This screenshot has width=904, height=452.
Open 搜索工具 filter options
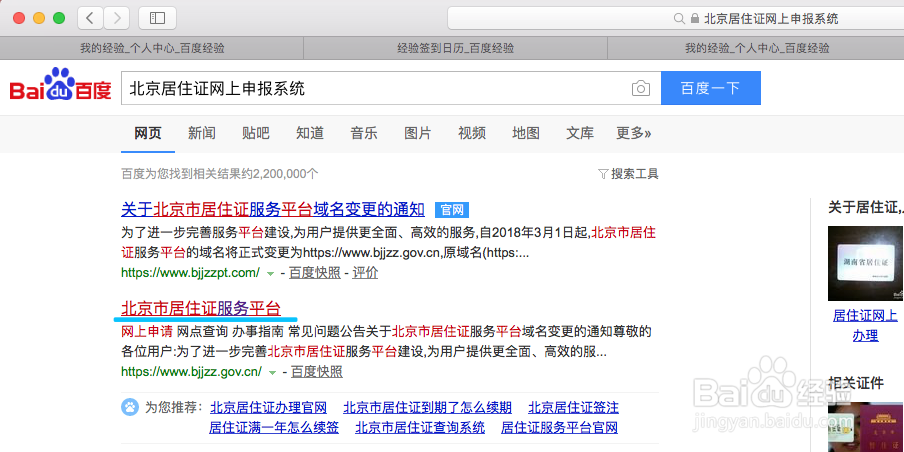point(628,174)
